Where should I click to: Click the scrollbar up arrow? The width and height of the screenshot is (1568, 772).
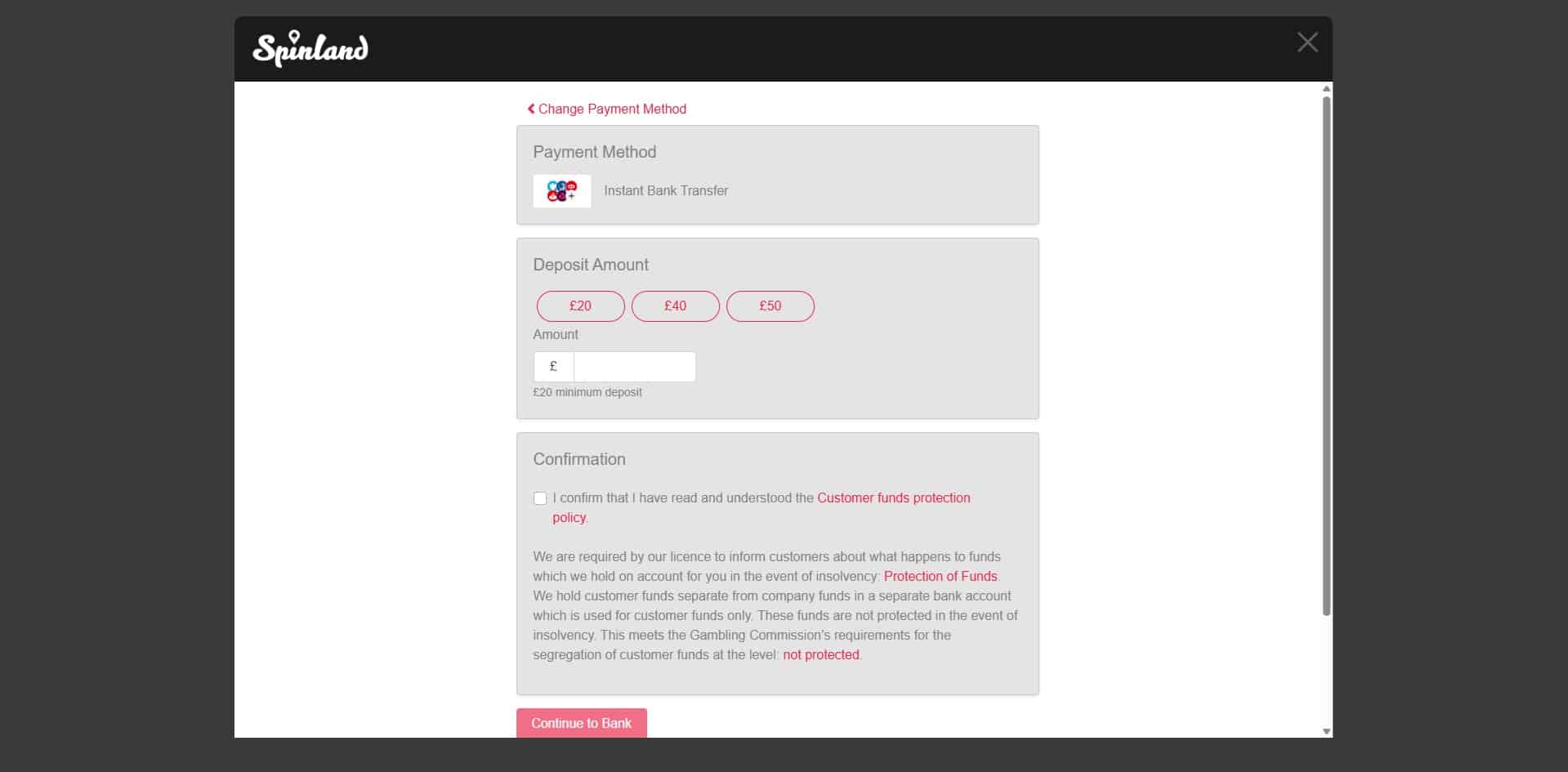[1326, 88]
